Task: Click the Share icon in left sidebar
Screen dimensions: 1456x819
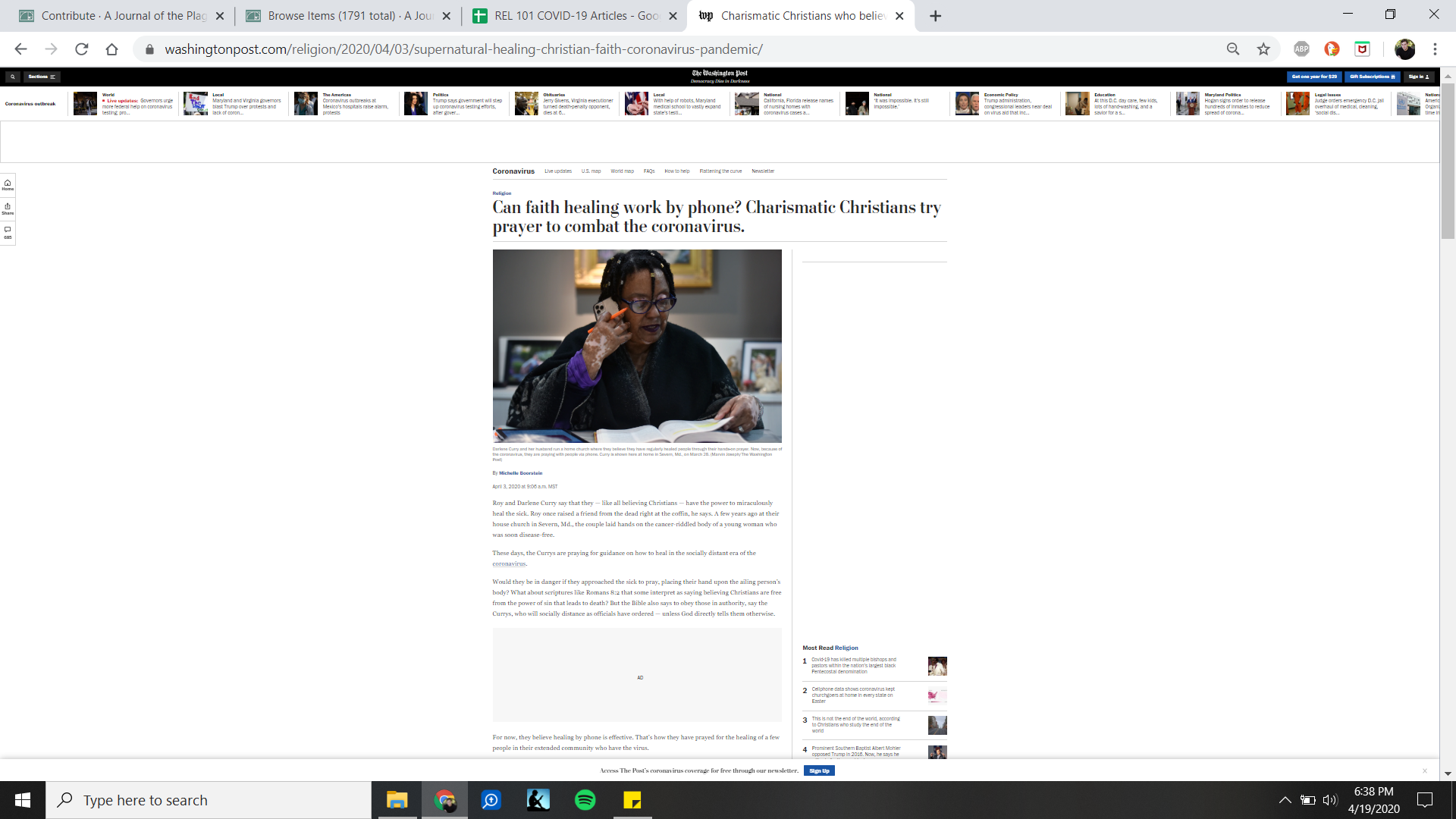Action: [8, 208]
